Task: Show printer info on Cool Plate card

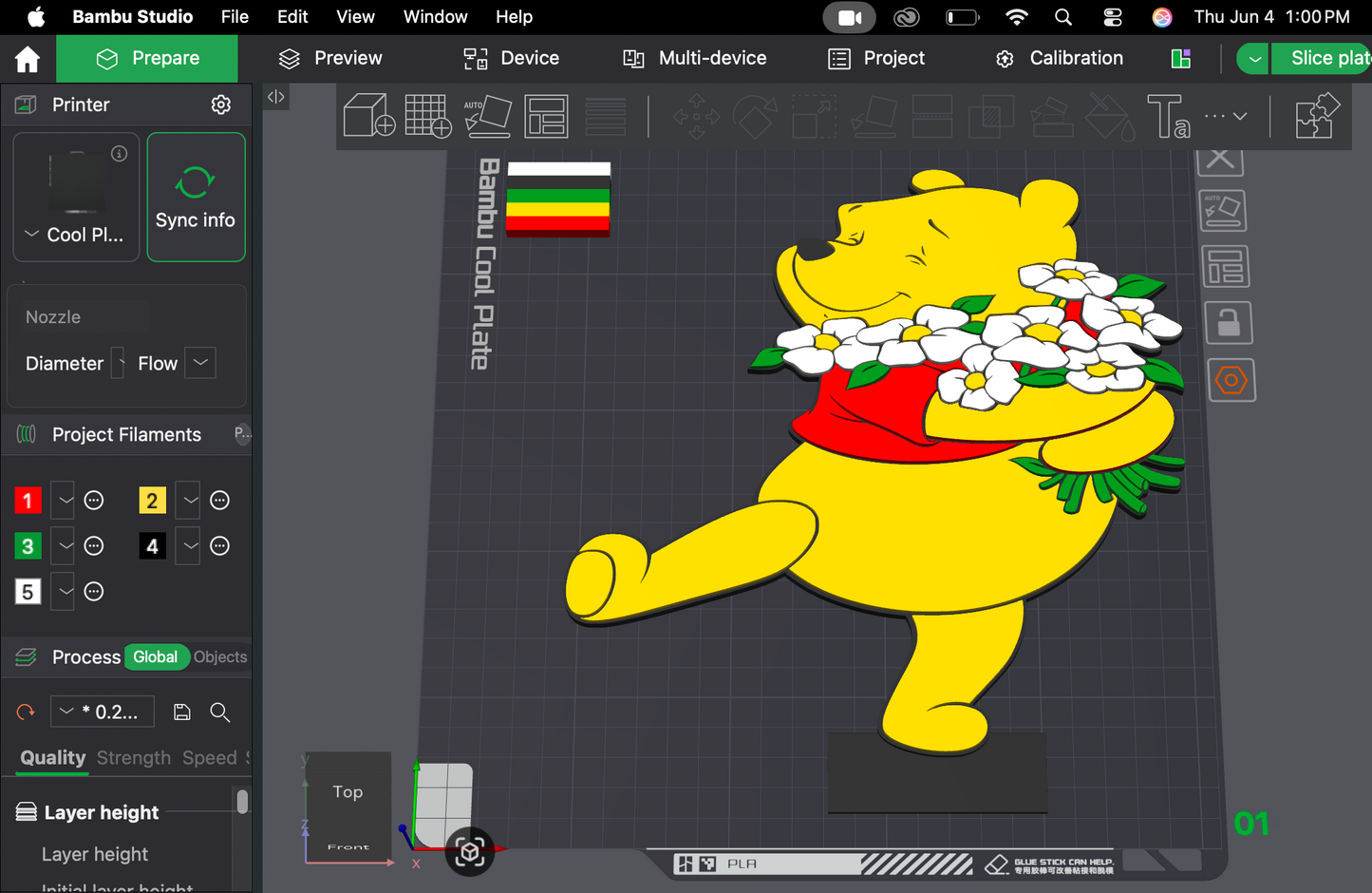Action: pyautogui.click(x=120, y=153)
